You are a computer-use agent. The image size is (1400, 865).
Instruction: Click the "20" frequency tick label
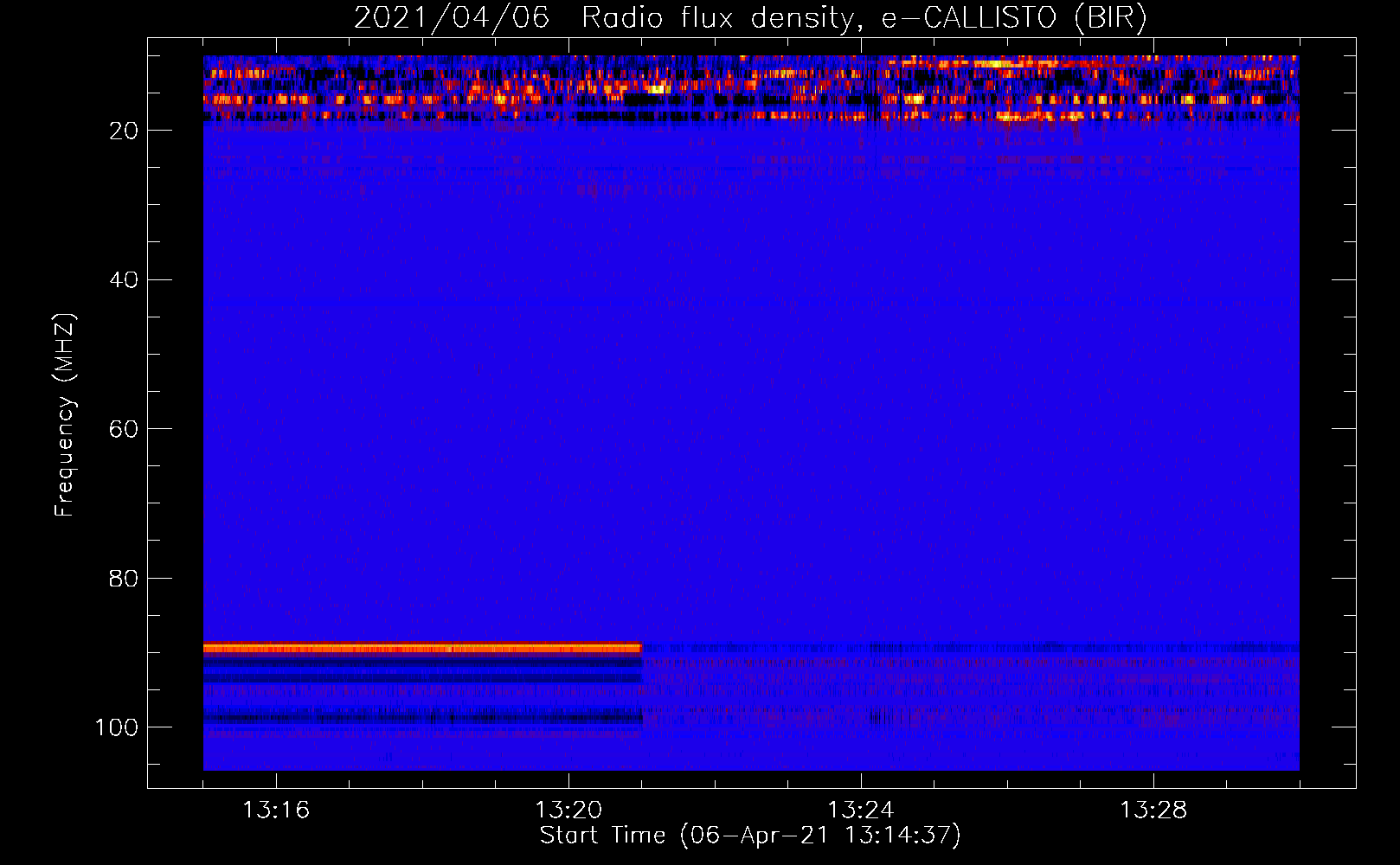[124, 131]
